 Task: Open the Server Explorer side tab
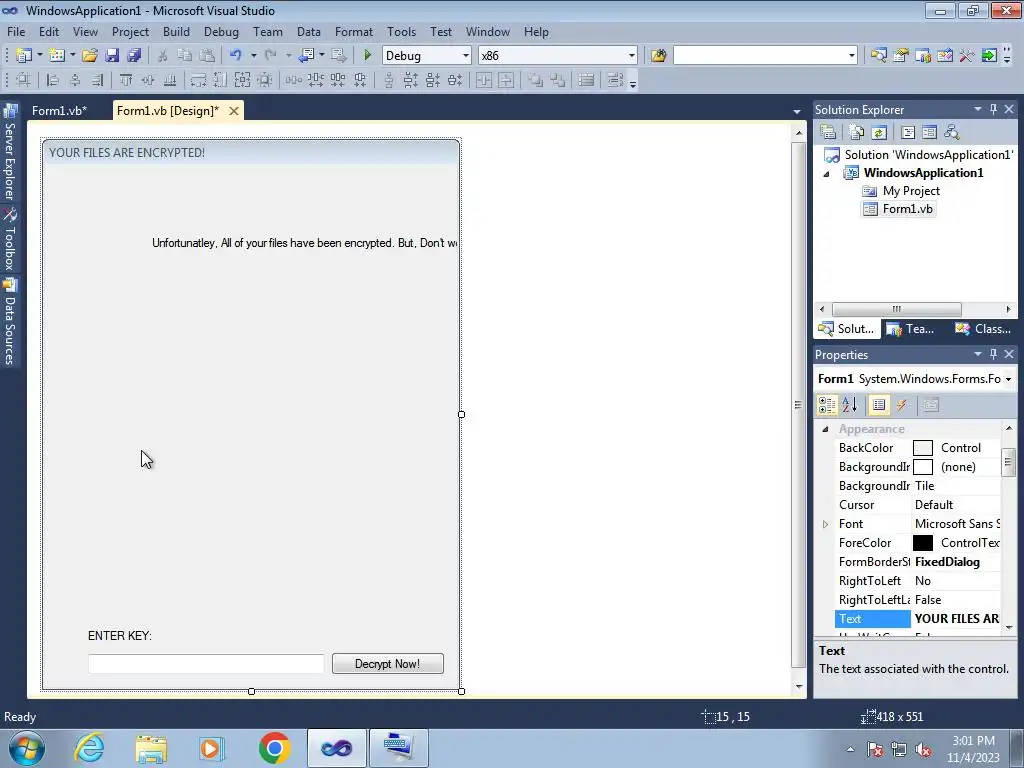(x=10, y=152)
